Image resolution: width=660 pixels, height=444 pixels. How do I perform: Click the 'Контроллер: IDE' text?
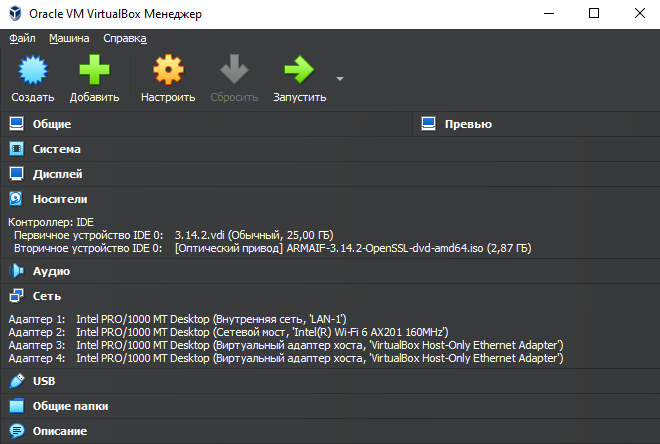51,222
